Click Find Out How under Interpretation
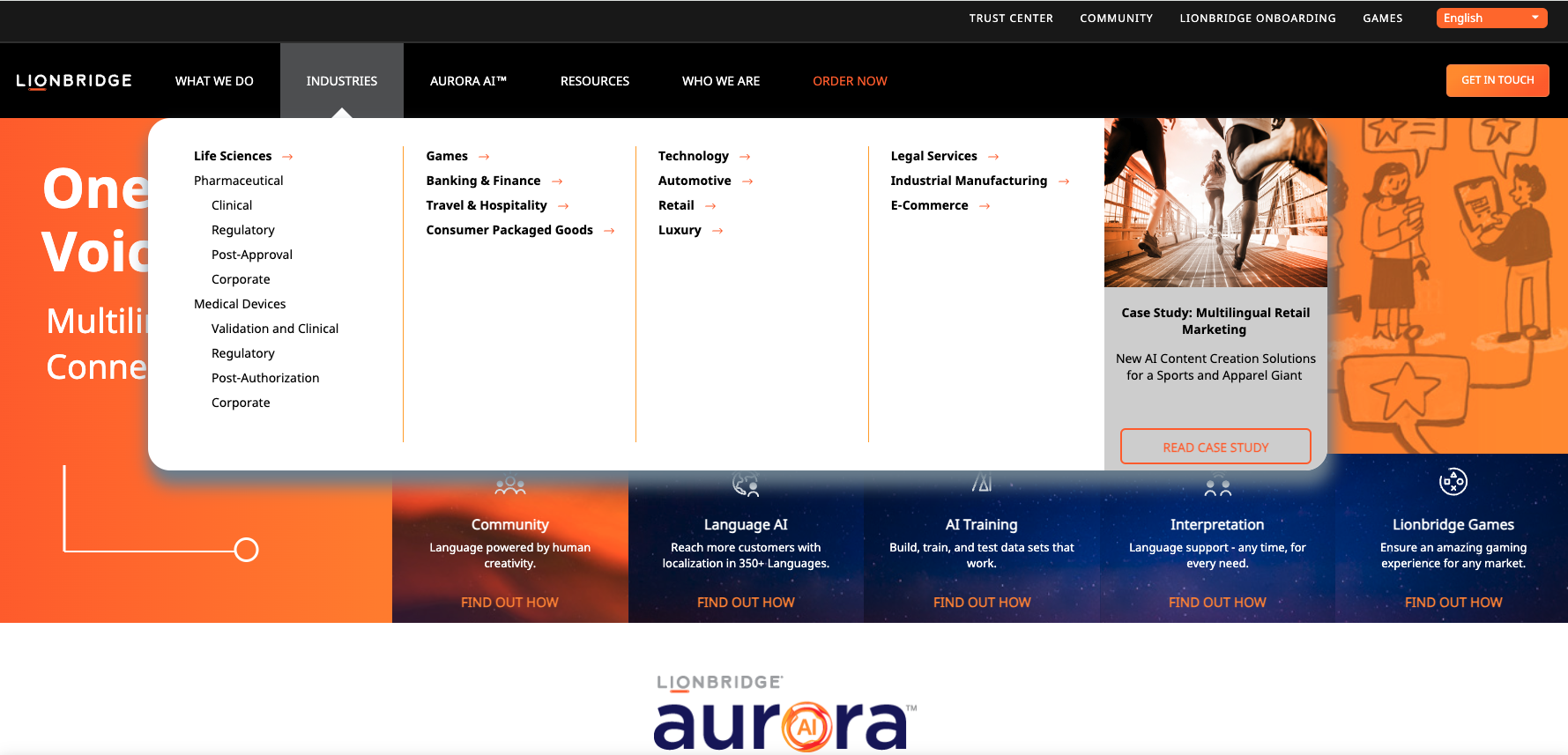1568x755 pixels. [1217, 603]
